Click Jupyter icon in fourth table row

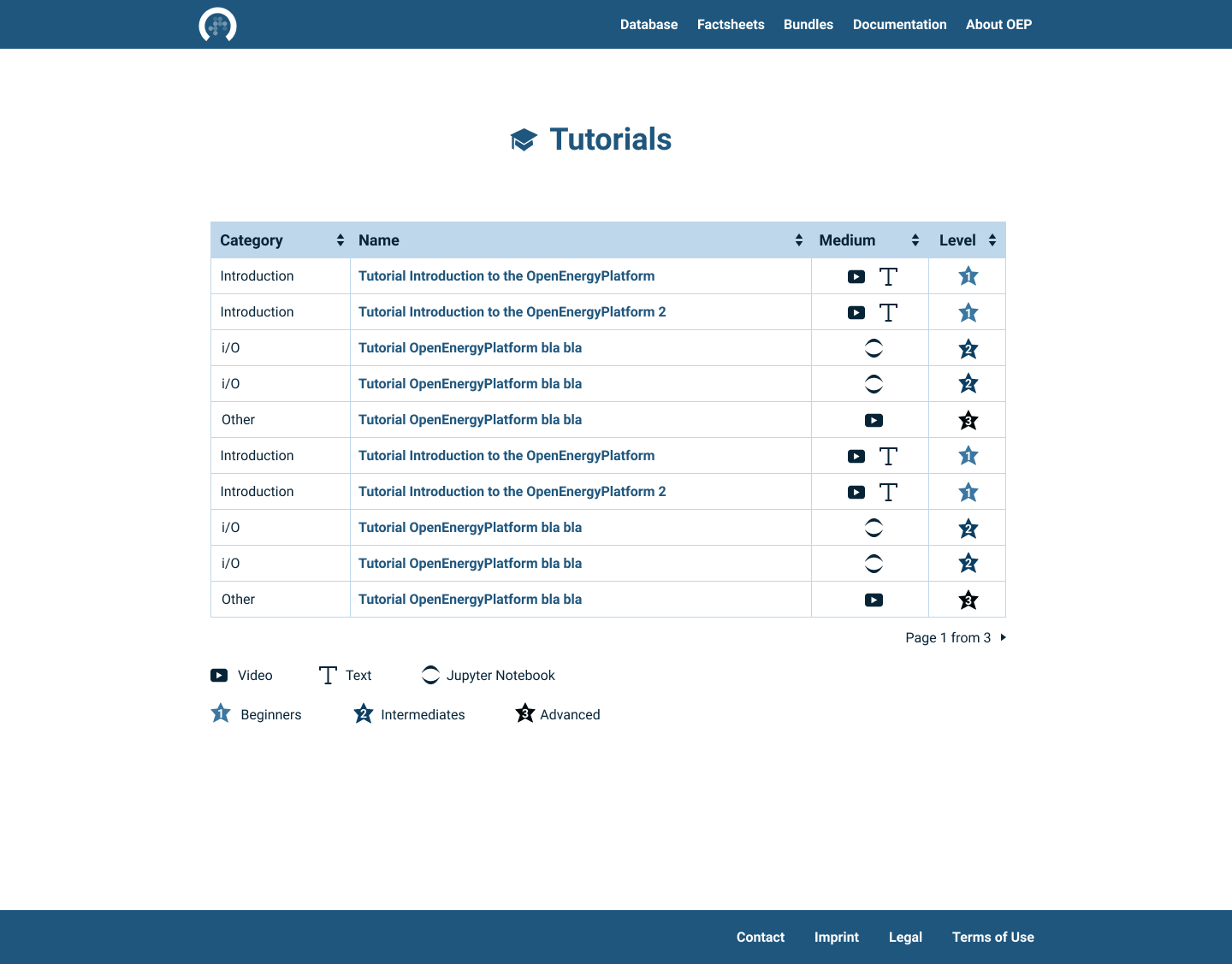coord(874,384)
